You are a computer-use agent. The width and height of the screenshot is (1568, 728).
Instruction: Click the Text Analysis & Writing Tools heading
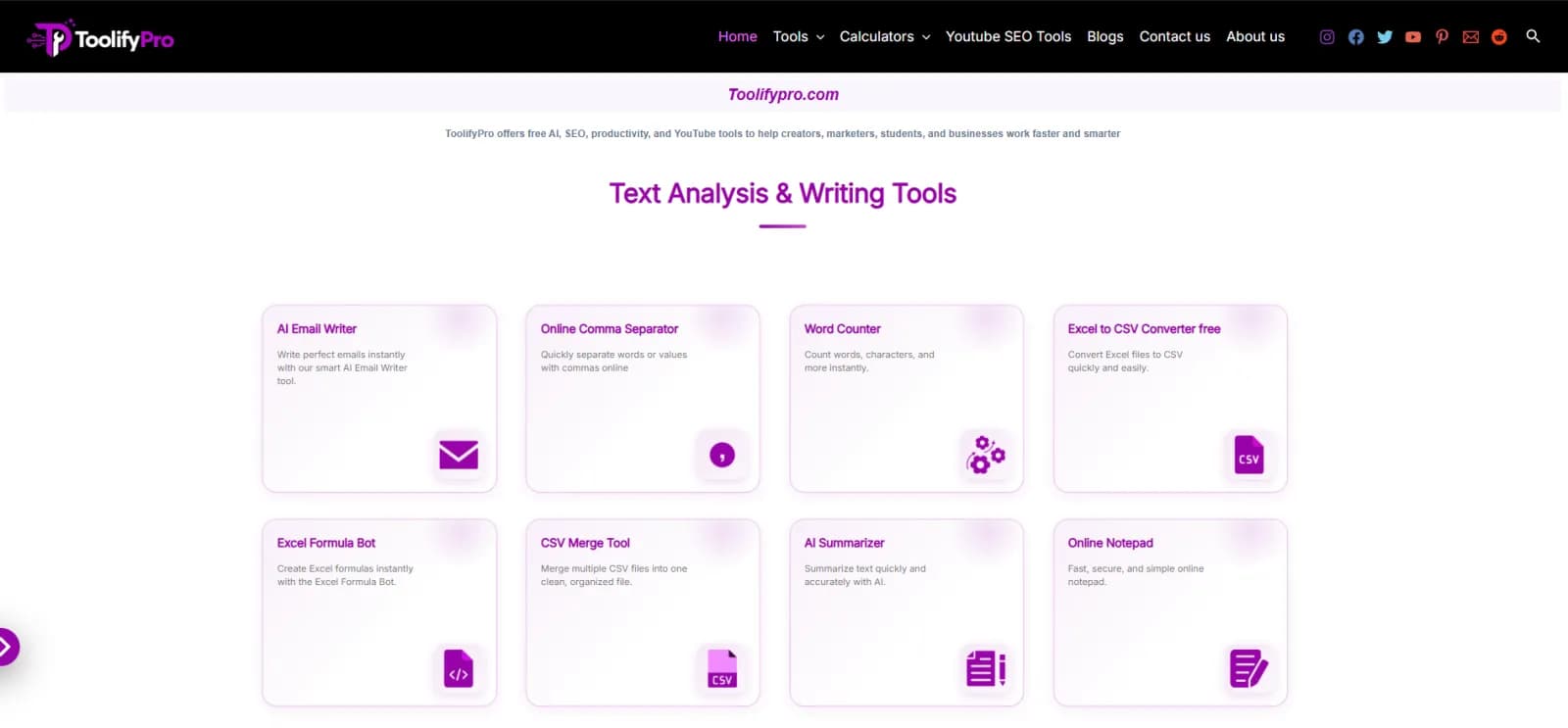pos(783,194)
